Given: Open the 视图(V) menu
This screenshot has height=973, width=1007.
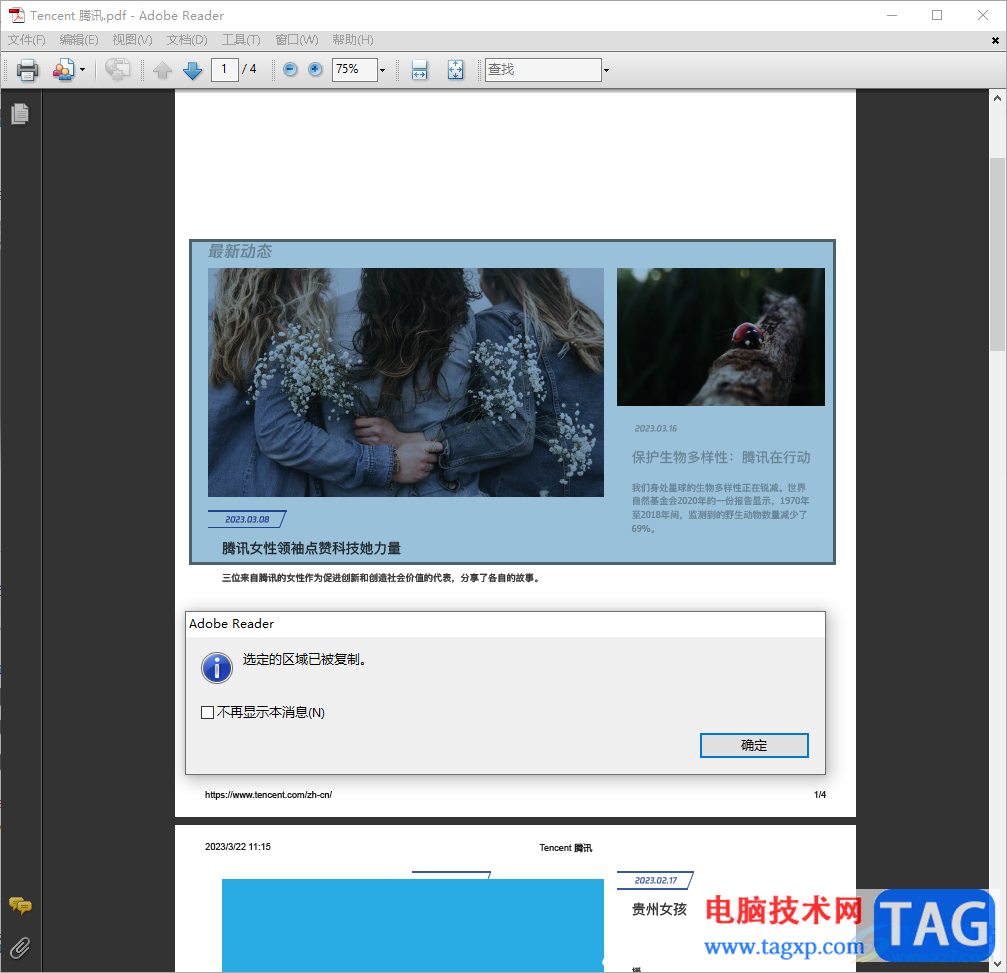Looking at the screenshot, I should pos(132,40).
